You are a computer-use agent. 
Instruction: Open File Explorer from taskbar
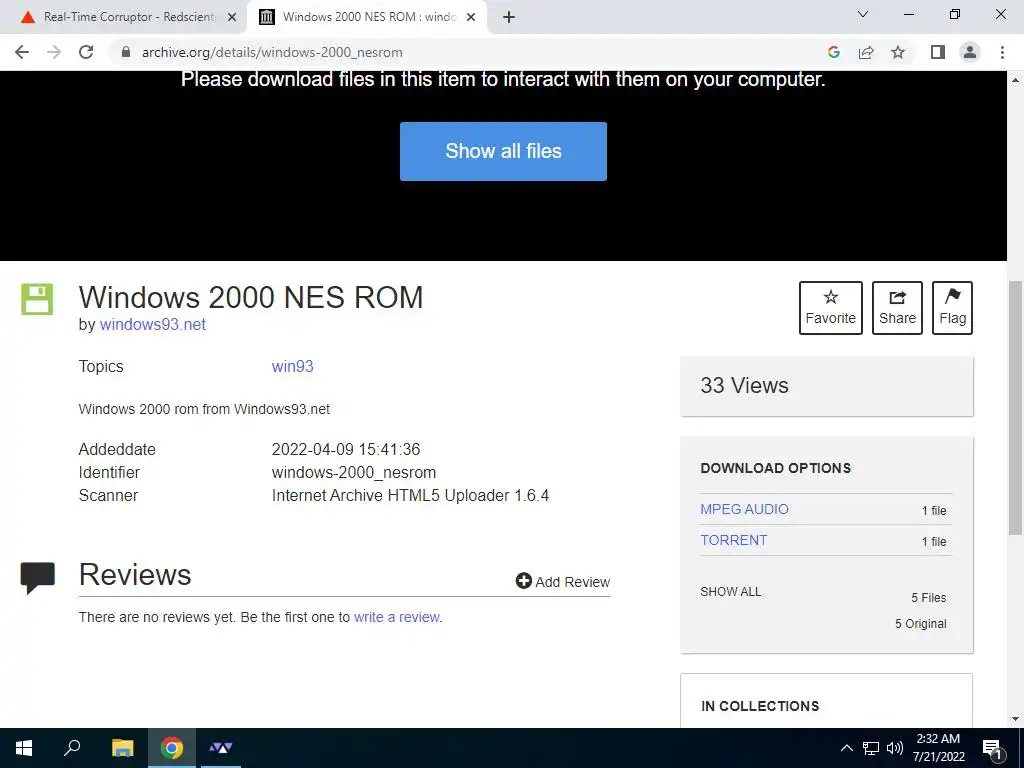click(x=122, y=748)
